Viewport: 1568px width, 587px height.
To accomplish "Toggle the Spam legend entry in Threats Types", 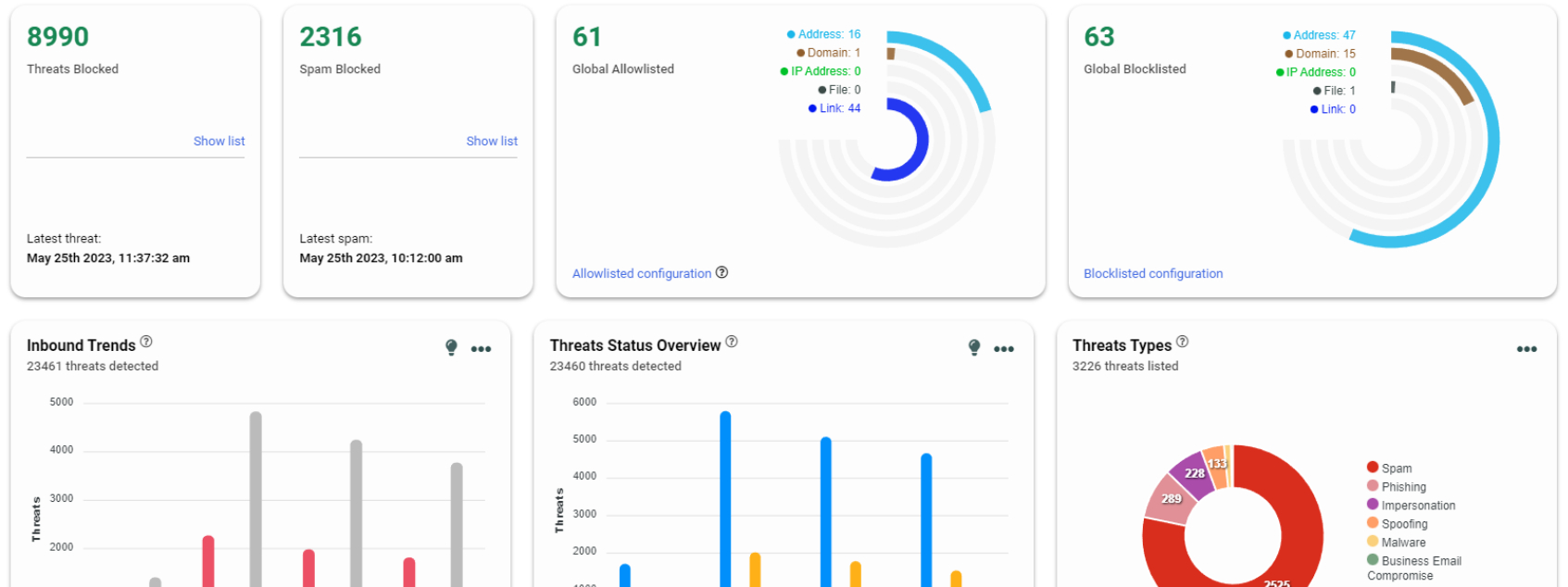I will pos(1389,468).
